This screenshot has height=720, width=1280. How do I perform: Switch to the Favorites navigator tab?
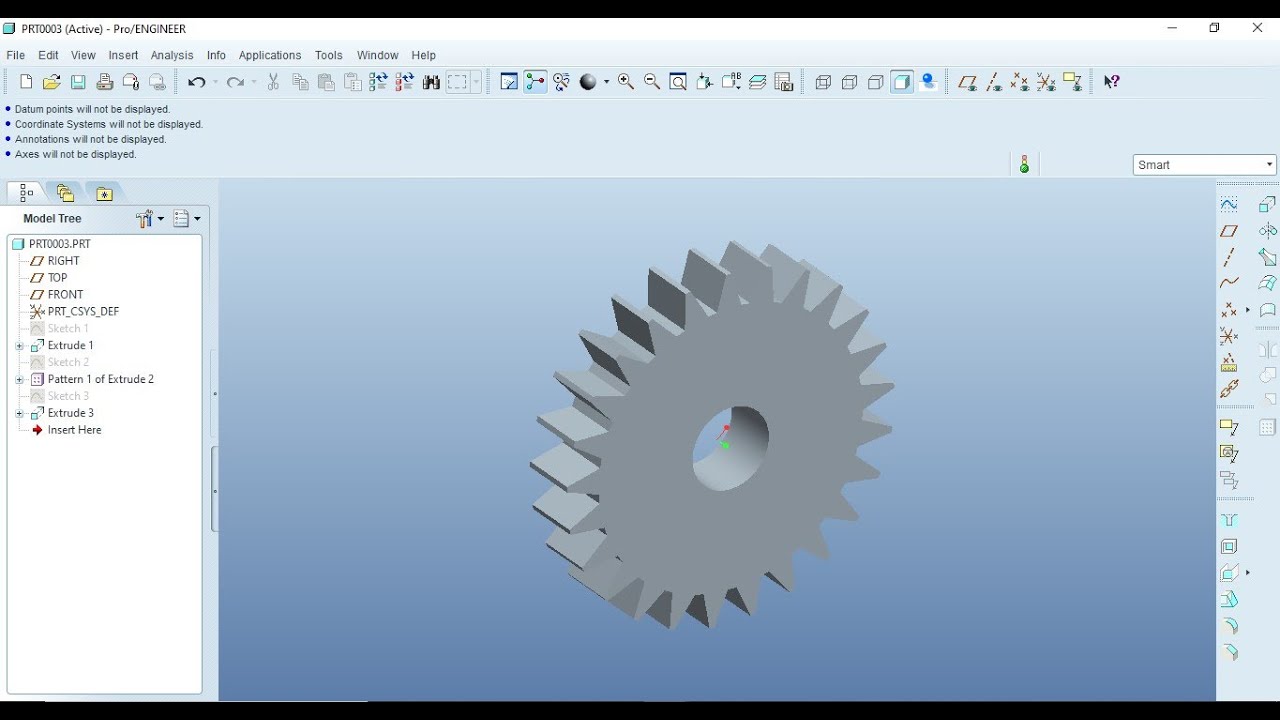(104, 193)
